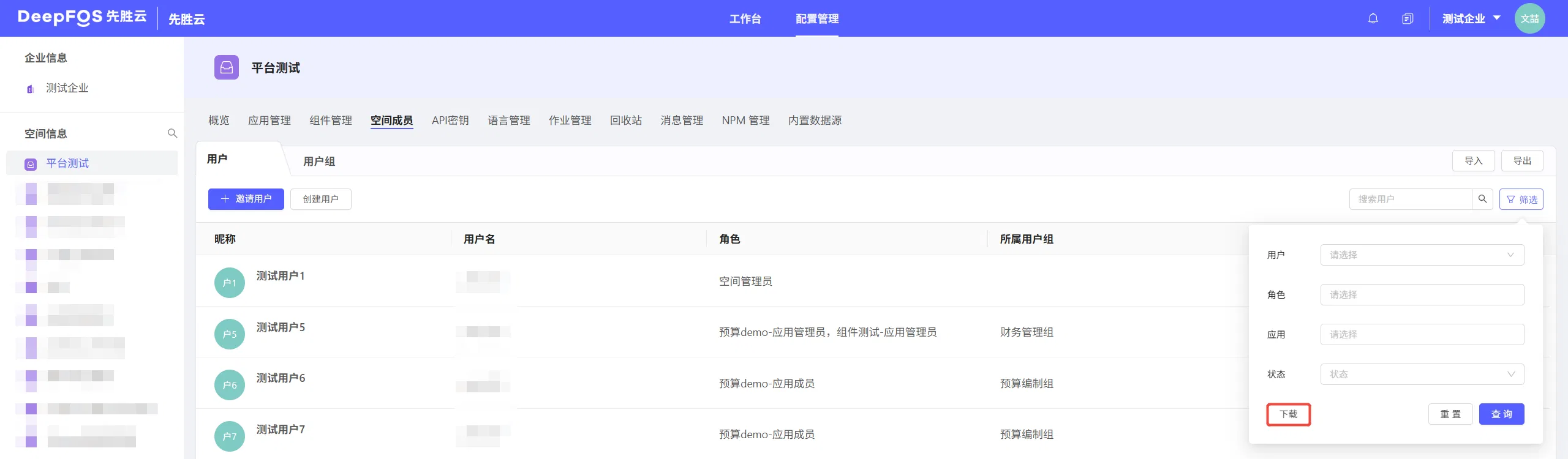Click the 户6 avatar of 测试用户6
Screen dimensions: 1568x459
click(230, 385)
